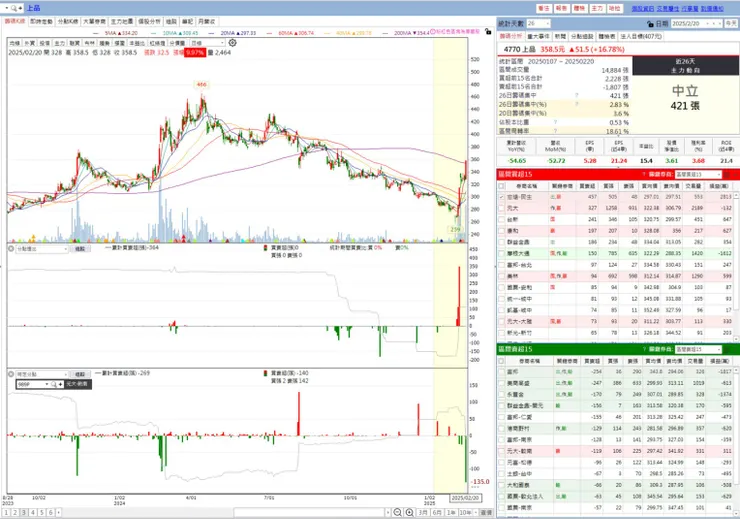Zoom in with the plus magnifier icon

click(409, 512)
